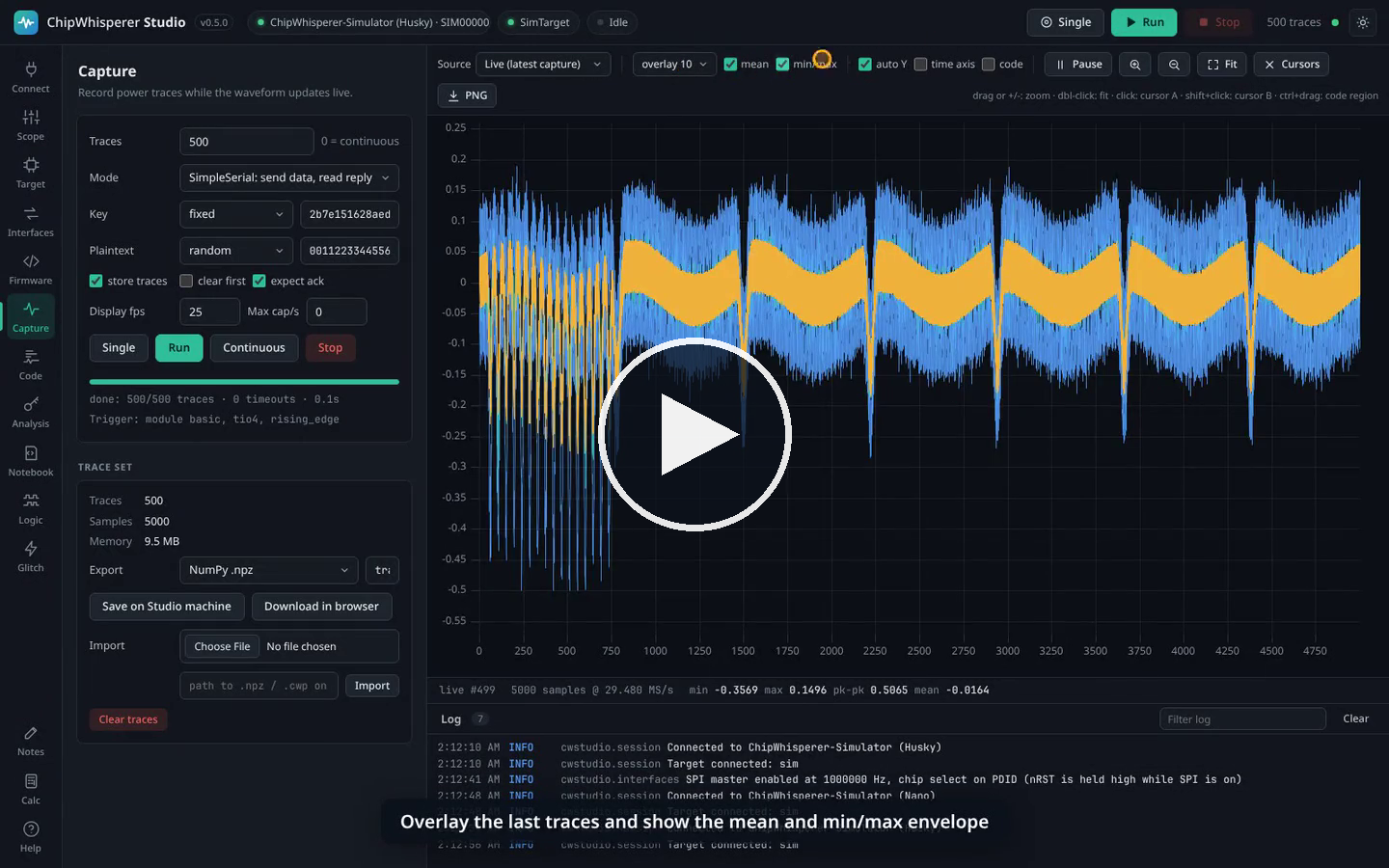Open the Notes panel

pos(31,742)
